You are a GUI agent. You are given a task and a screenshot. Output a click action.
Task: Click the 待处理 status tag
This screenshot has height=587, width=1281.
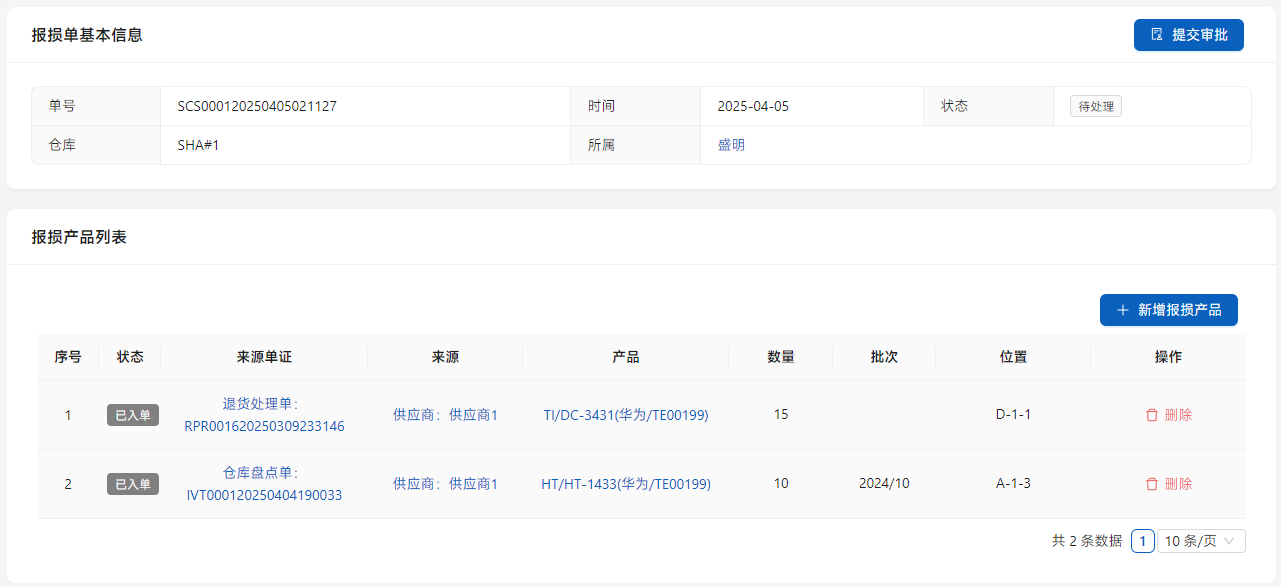coord(1095,106)
